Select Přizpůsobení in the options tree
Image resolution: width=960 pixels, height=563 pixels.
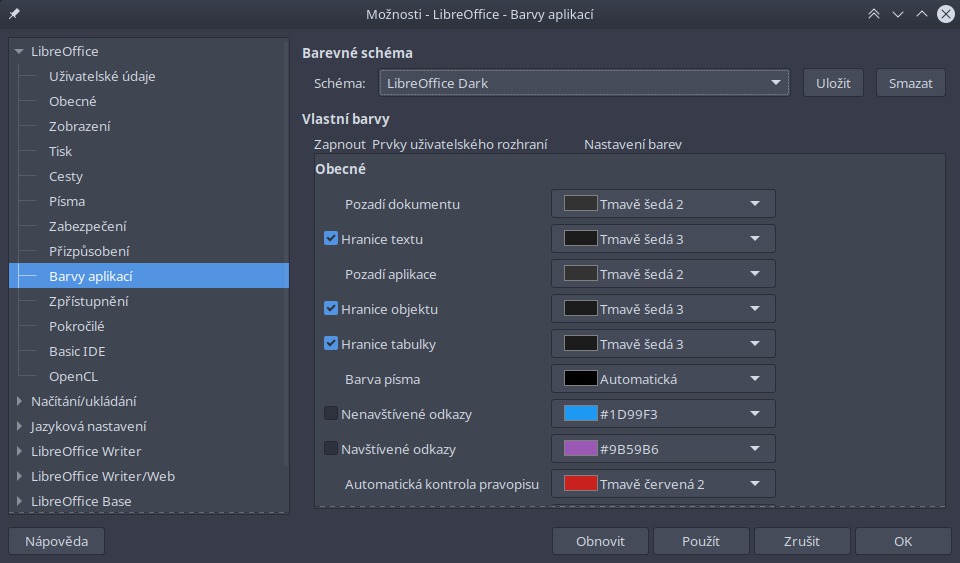click(89, 251)
